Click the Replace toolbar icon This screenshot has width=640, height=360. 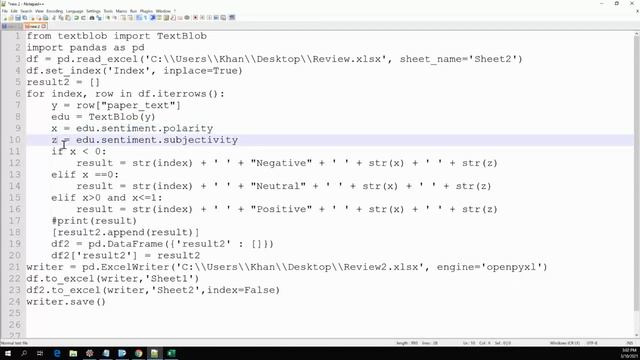(99, 18)
